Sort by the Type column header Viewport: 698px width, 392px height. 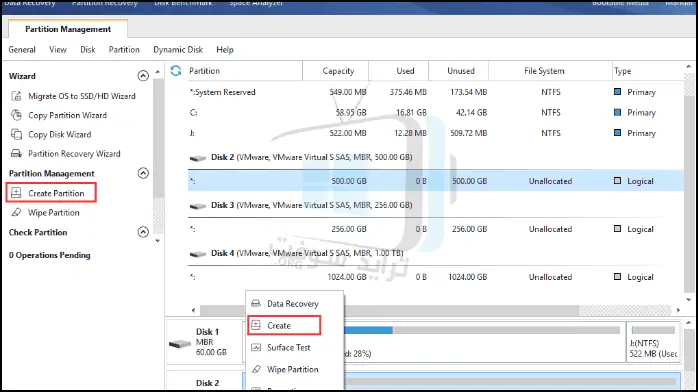pos(648,71)
